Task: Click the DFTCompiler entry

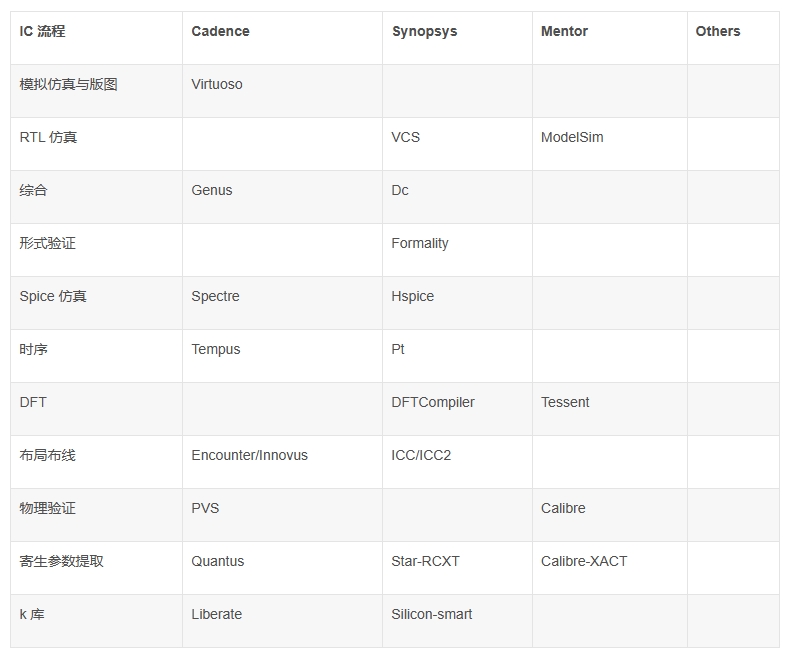Action: pyautogui.click(x=433, y=402)
